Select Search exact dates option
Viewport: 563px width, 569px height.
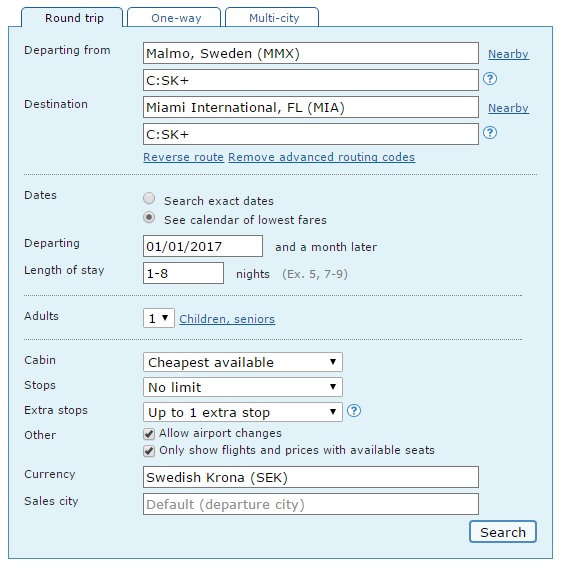[x=149, y=198]
